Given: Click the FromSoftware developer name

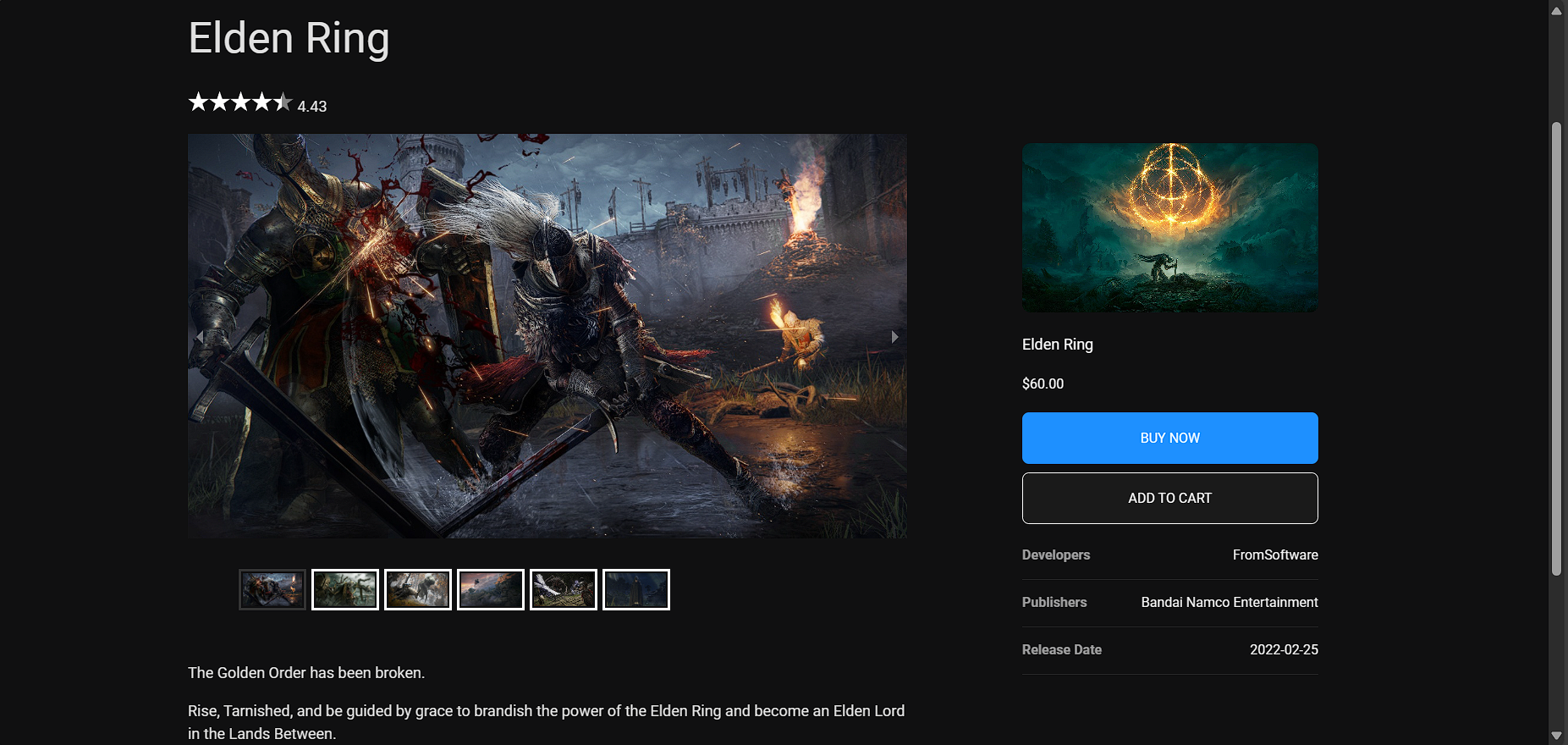Looking at the screenshot, I should tap(1275, 555).
